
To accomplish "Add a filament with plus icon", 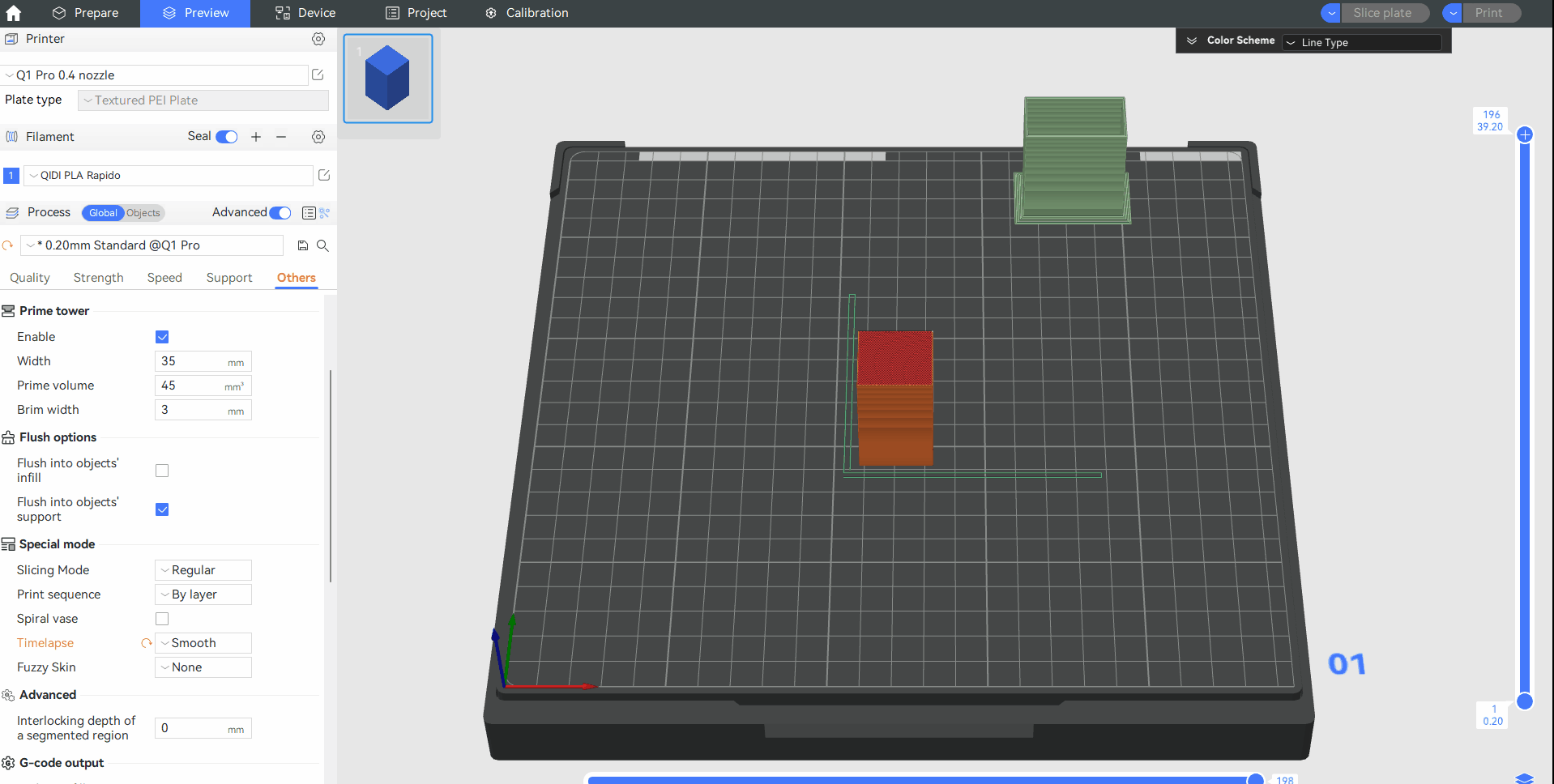I will [256, 137].
